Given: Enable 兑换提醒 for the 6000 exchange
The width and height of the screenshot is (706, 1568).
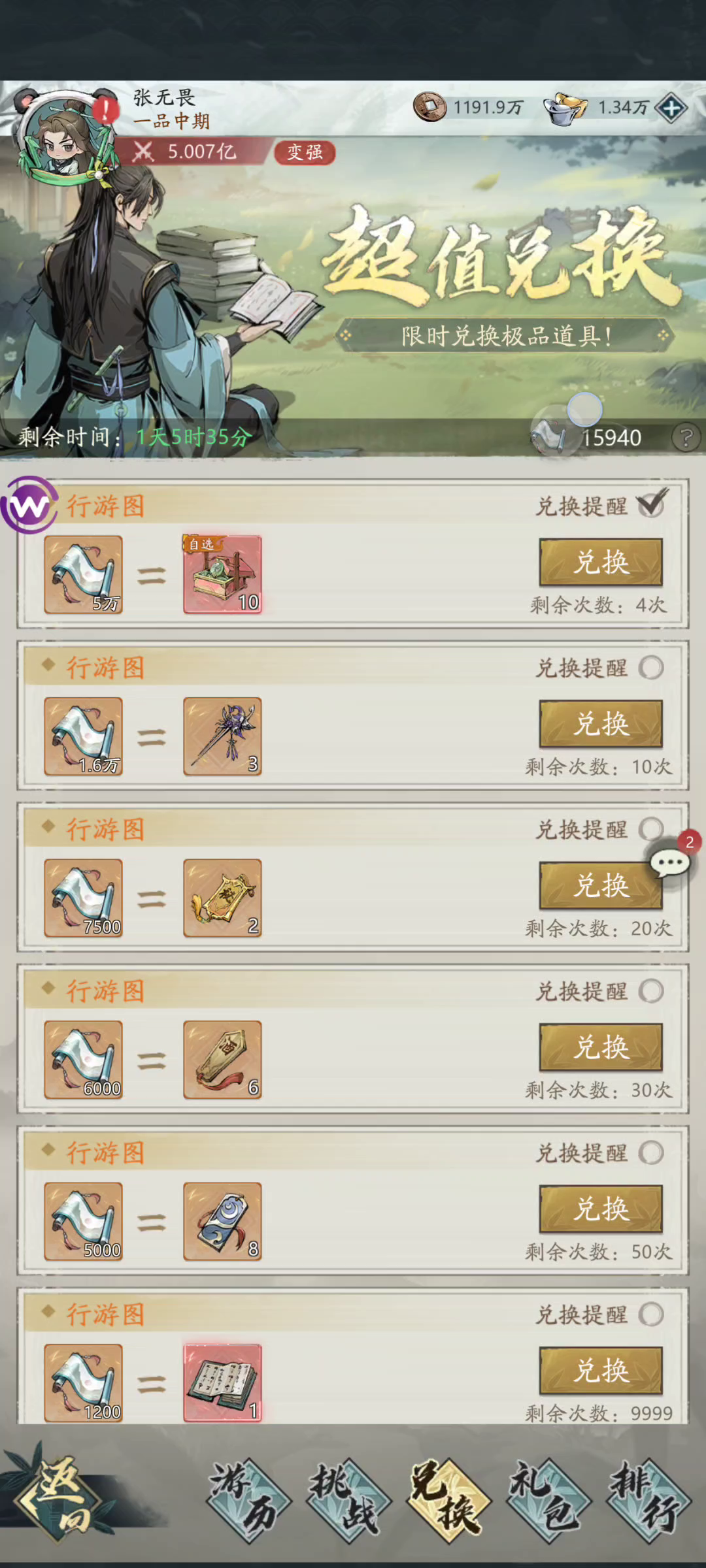Looking at the screenshot, I should (652, 991).
